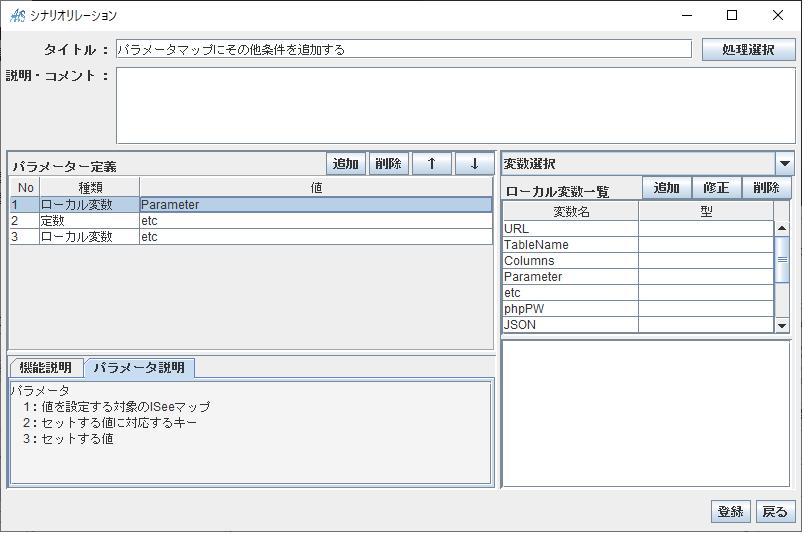Select Parameter in the local variable list
This screenshot has width=805, height=535.
570,277
